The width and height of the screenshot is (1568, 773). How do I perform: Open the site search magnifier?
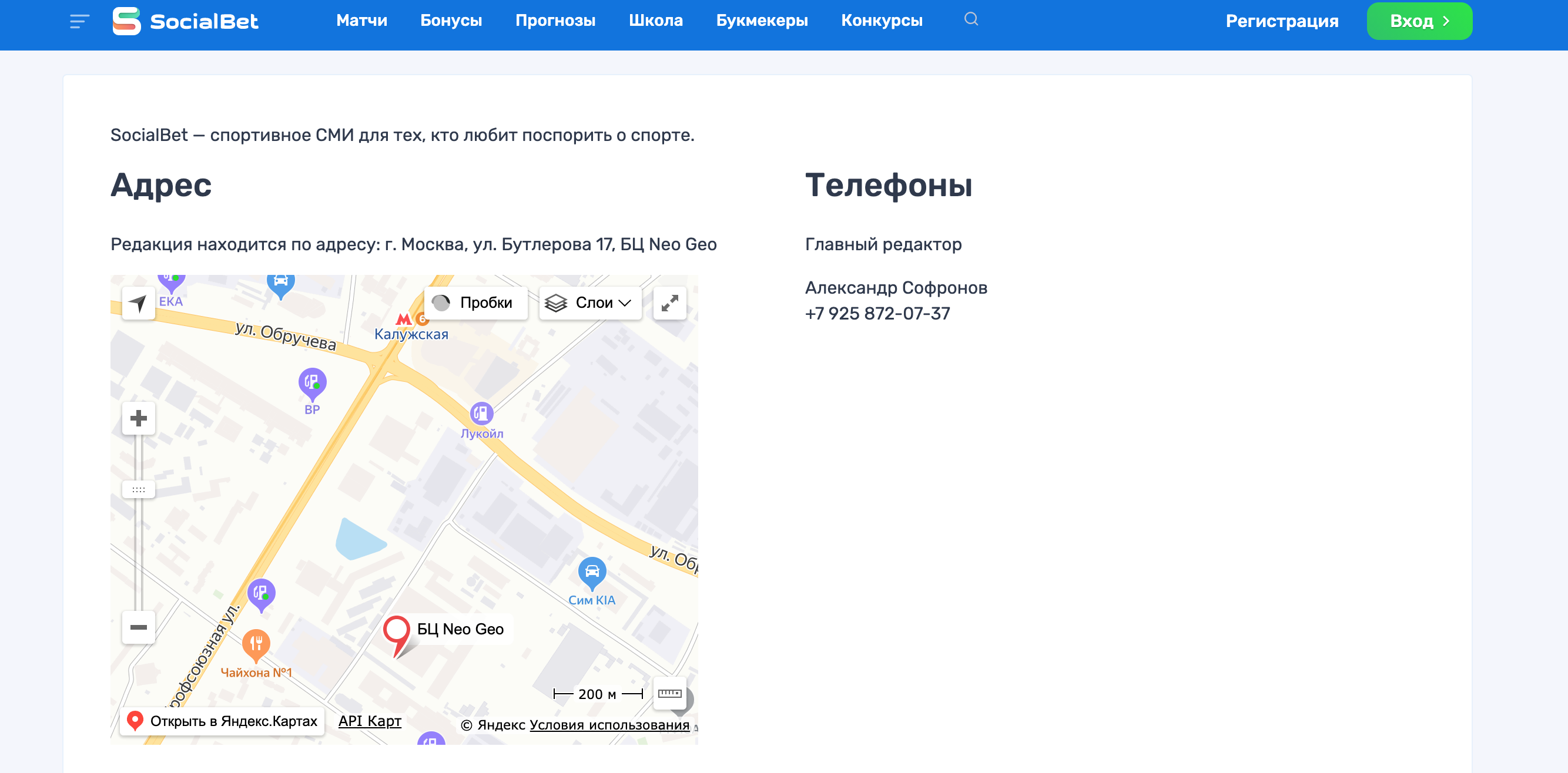[x=971, y=19]
